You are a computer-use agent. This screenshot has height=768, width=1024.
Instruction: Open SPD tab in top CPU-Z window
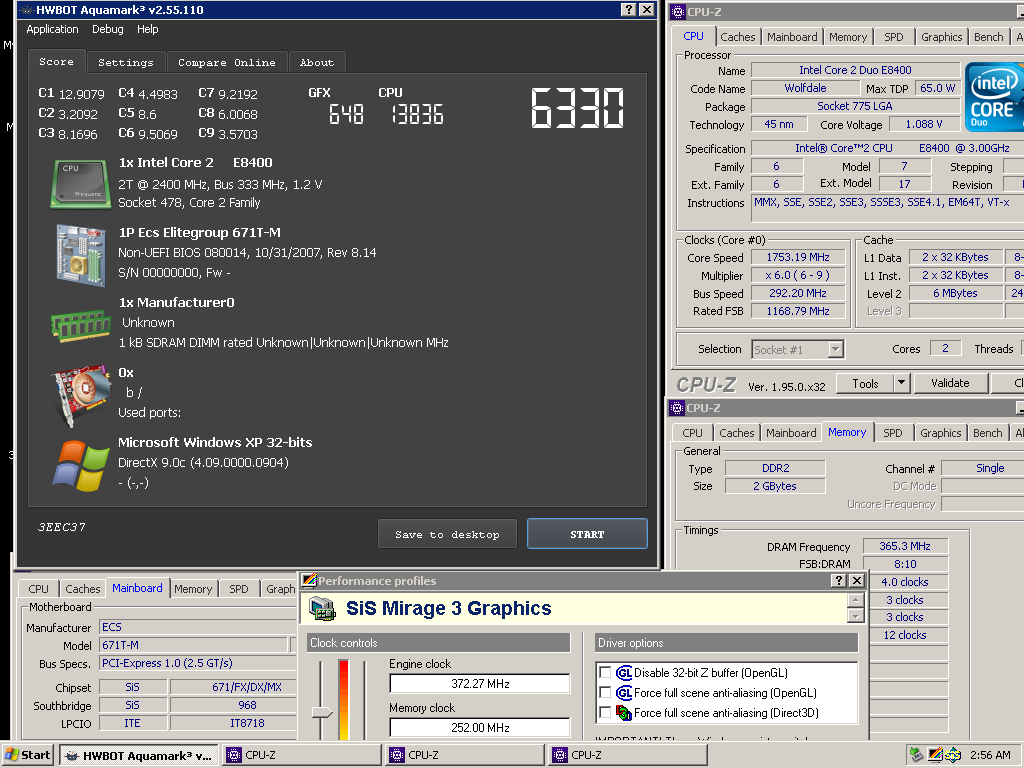pyautogui.click(x=893, y=37)
